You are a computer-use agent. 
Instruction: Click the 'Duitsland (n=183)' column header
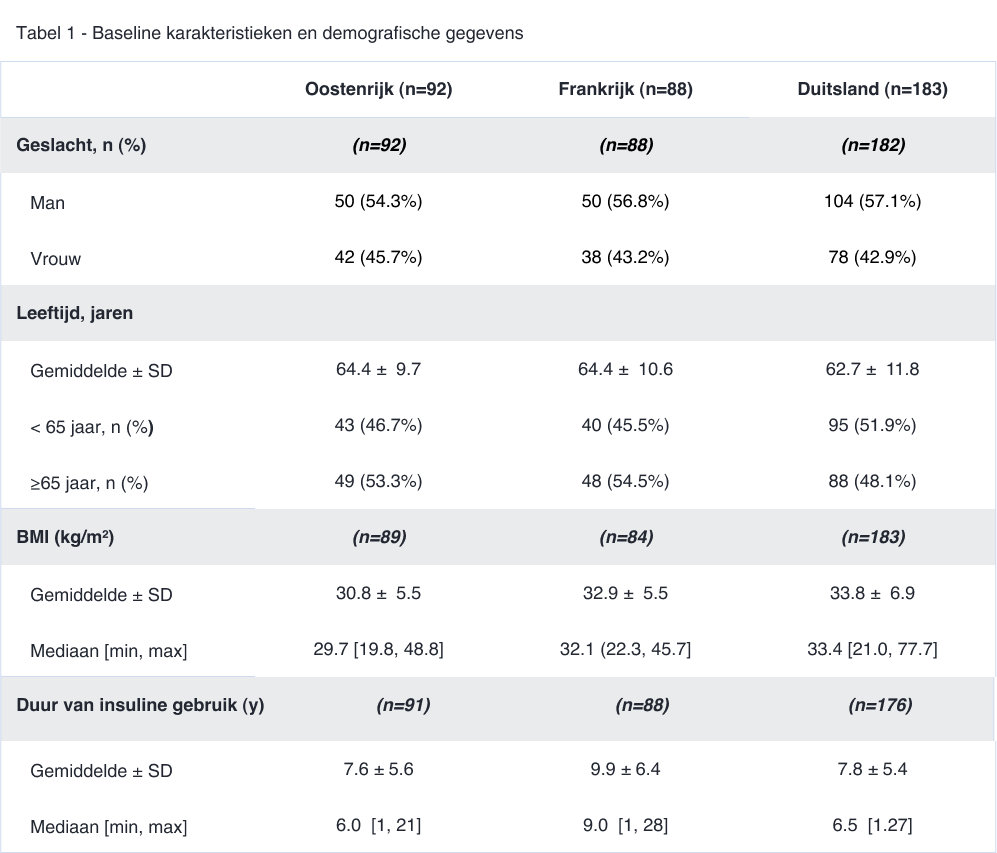tap(872, 89)
